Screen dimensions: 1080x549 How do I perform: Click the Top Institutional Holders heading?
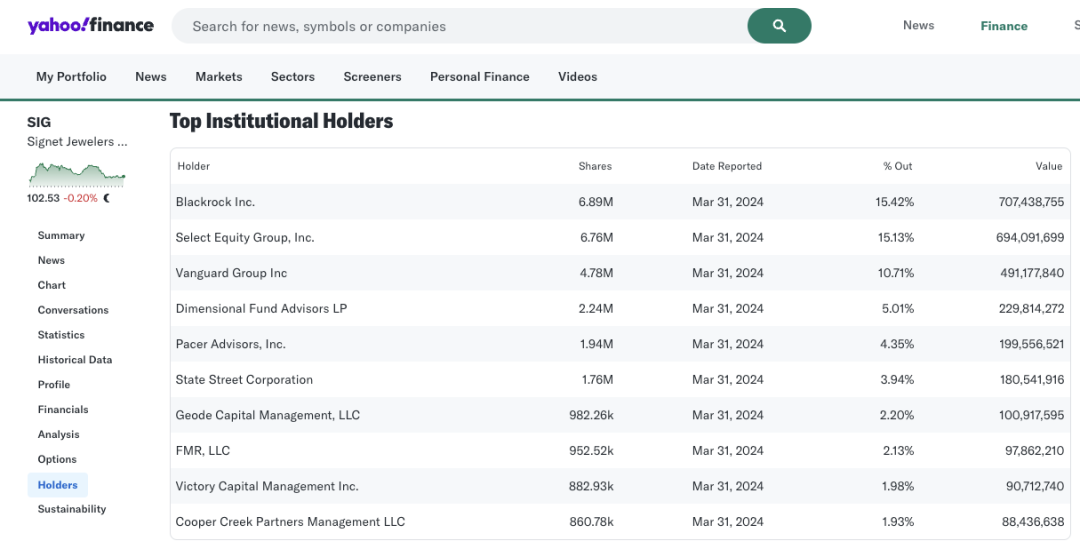(281, 121)
